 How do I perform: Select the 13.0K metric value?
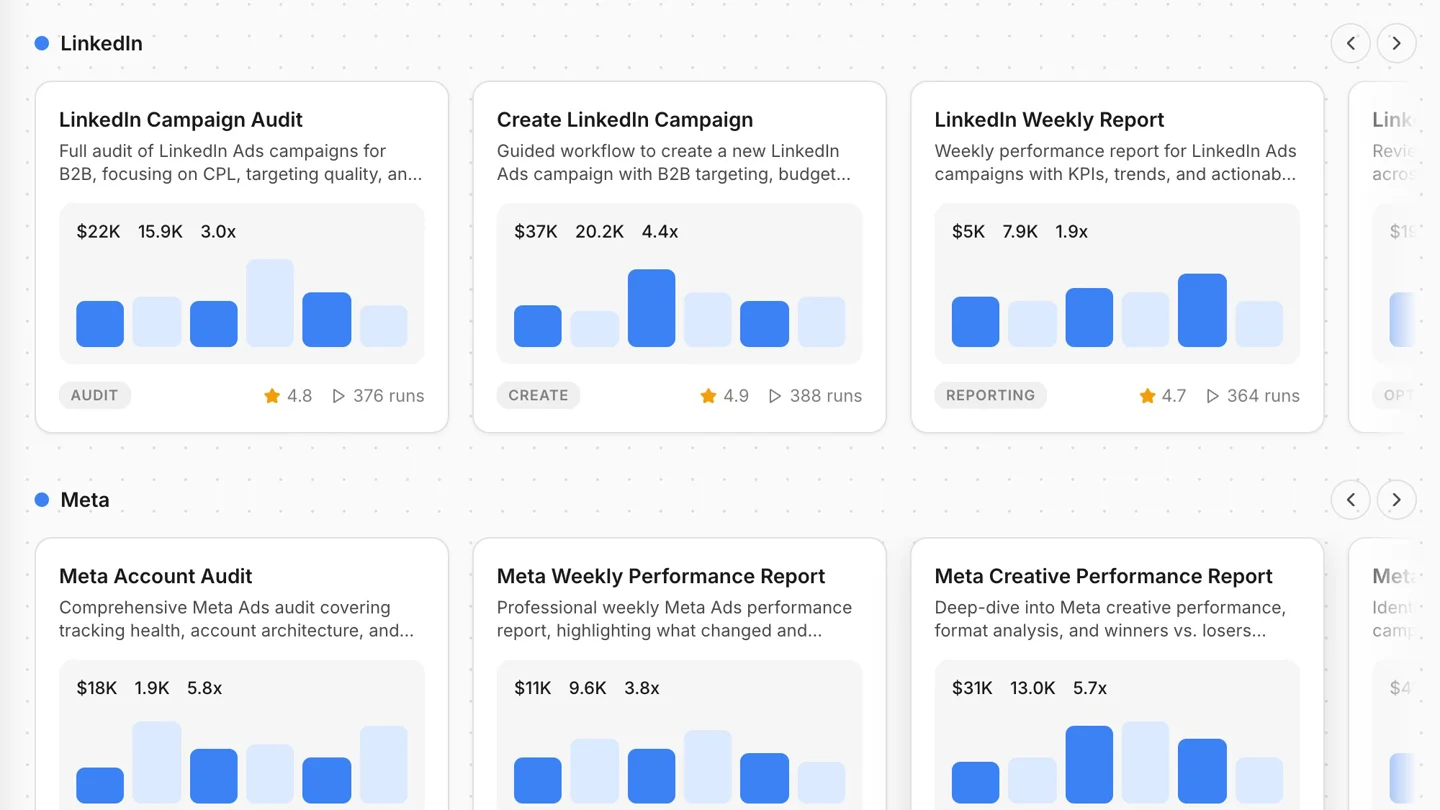[1032, 688]
